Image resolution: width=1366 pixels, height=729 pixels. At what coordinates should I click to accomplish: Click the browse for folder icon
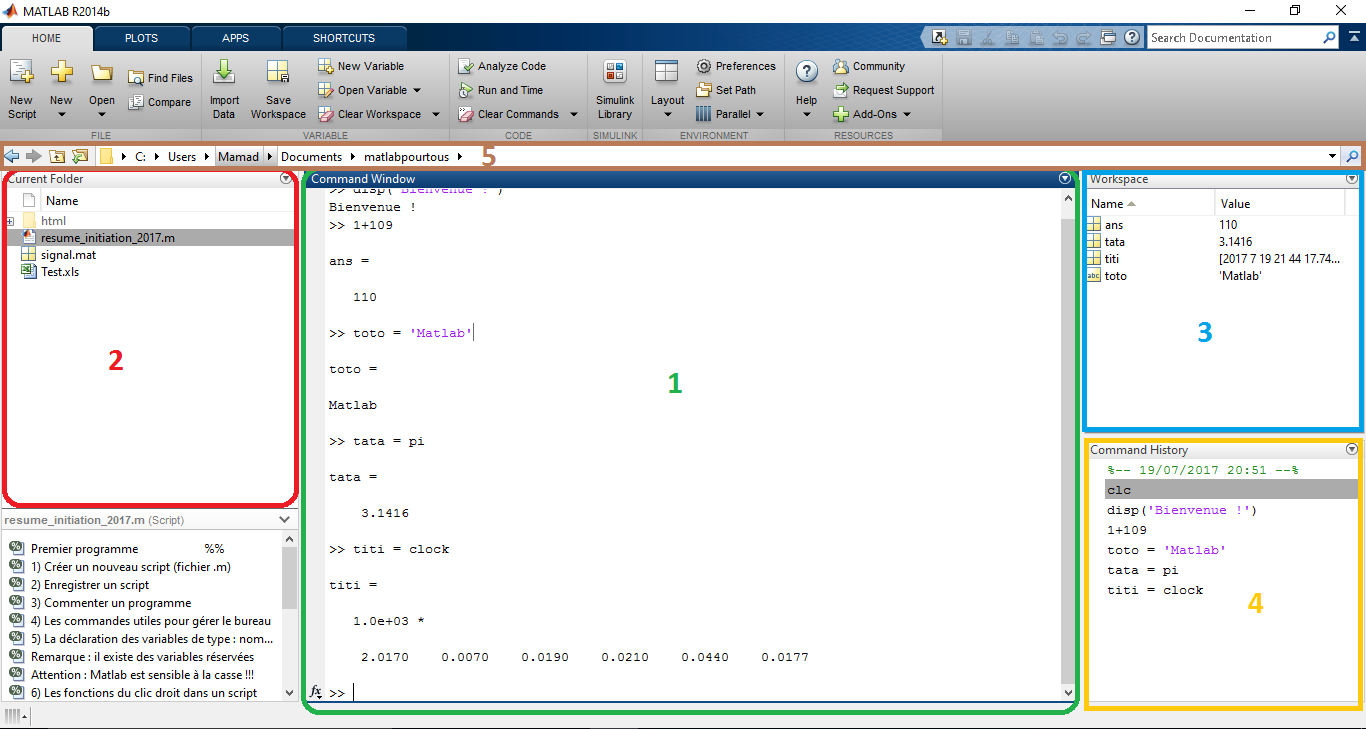(79, 156)
